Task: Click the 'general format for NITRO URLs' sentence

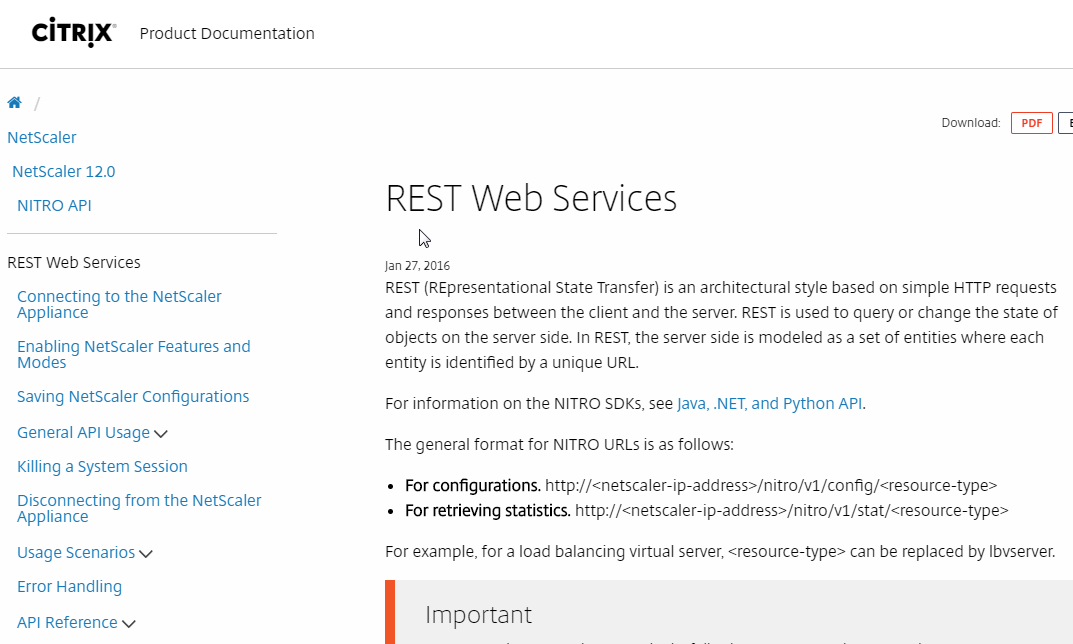Action: point(559,445)
